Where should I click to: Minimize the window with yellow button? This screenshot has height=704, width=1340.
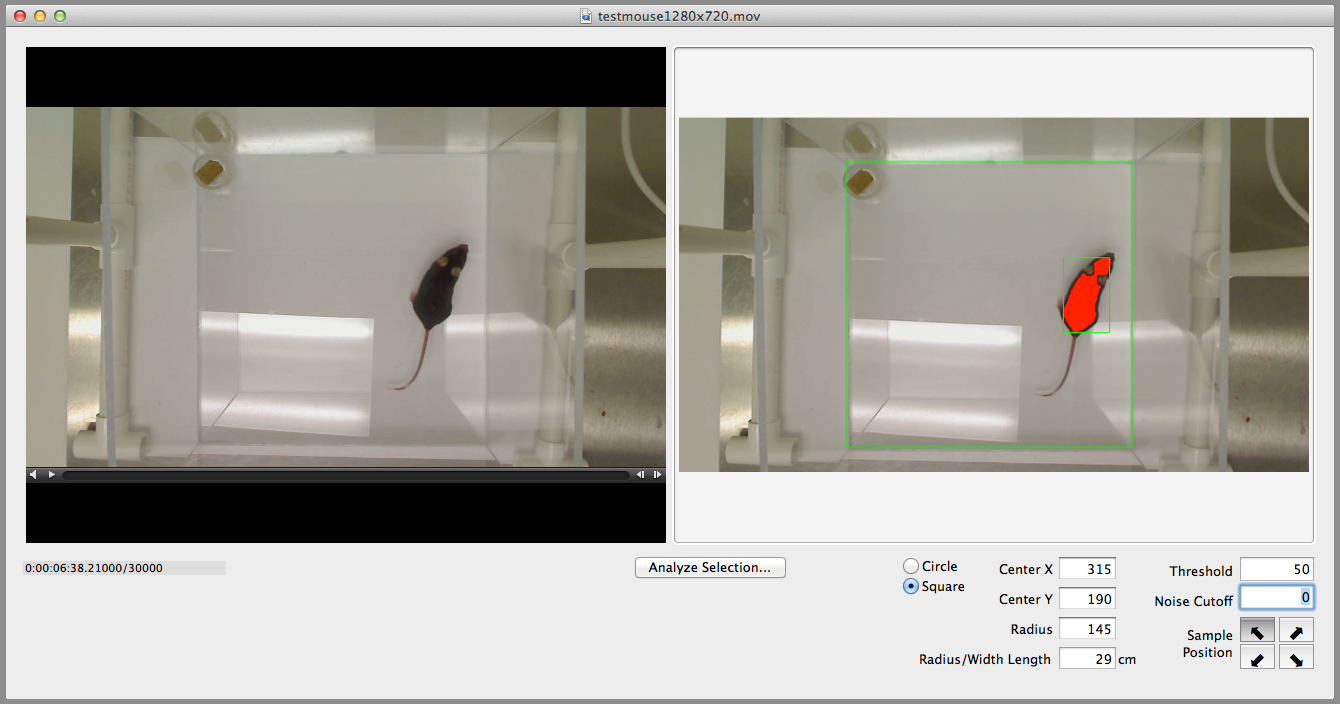[40, 16]
